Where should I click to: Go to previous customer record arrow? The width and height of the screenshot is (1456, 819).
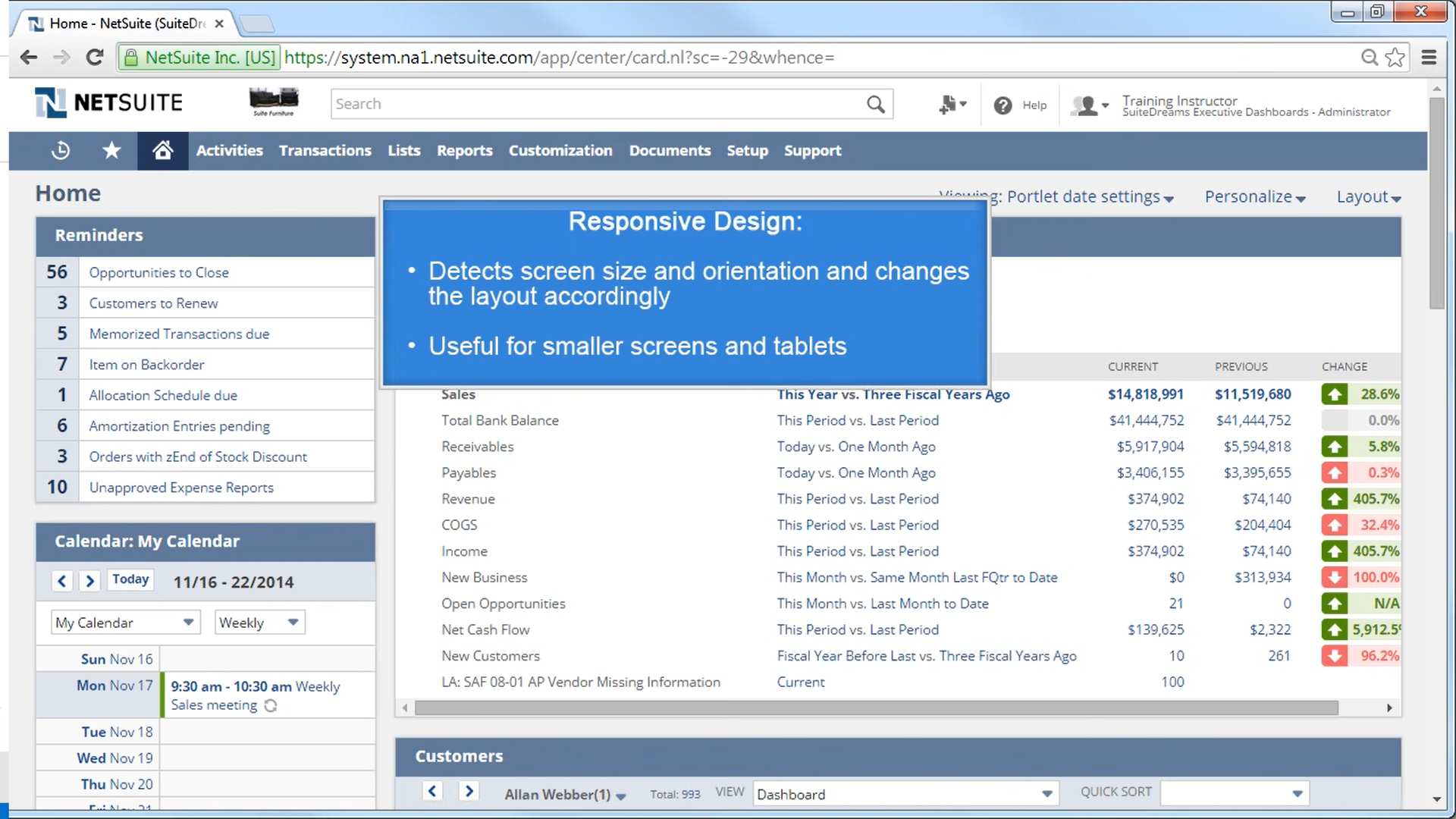coord(432,791)
